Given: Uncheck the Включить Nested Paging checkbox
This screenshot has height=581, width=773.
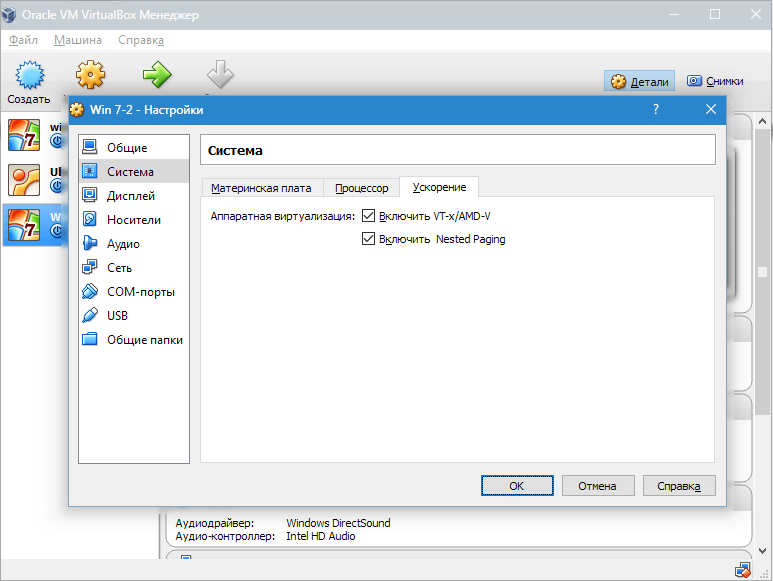Looking at the screenshot, I should point(369,240).
